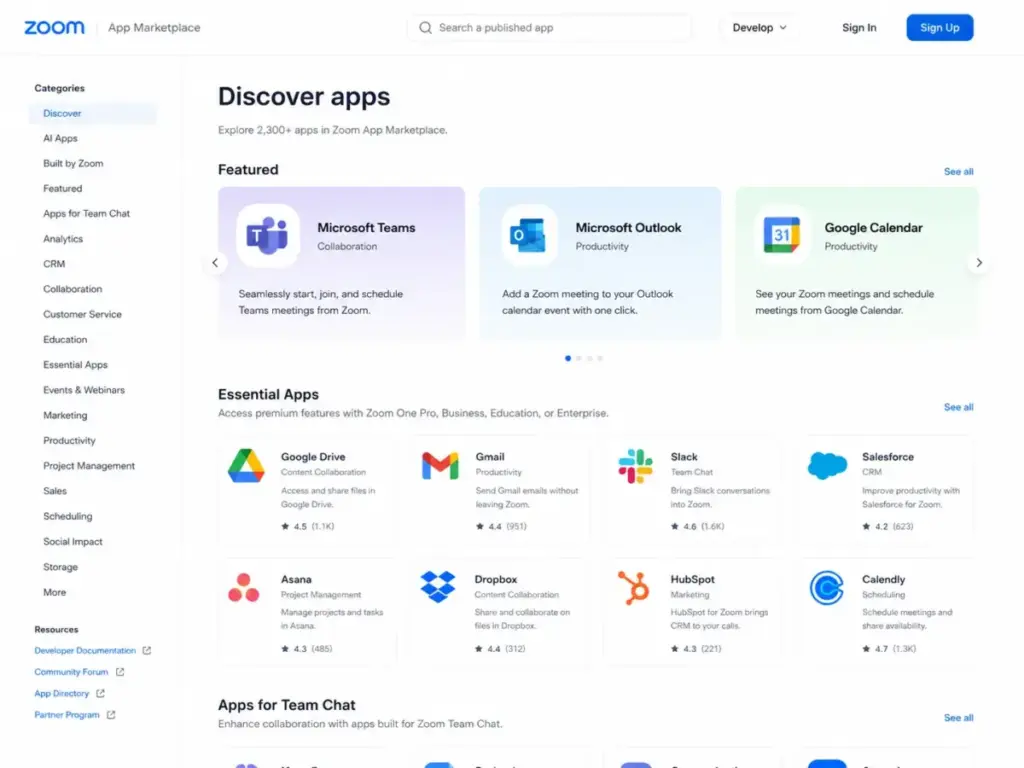
Task: Click the Sign In link
Action: pyautogui.click(x=859, y=27)
